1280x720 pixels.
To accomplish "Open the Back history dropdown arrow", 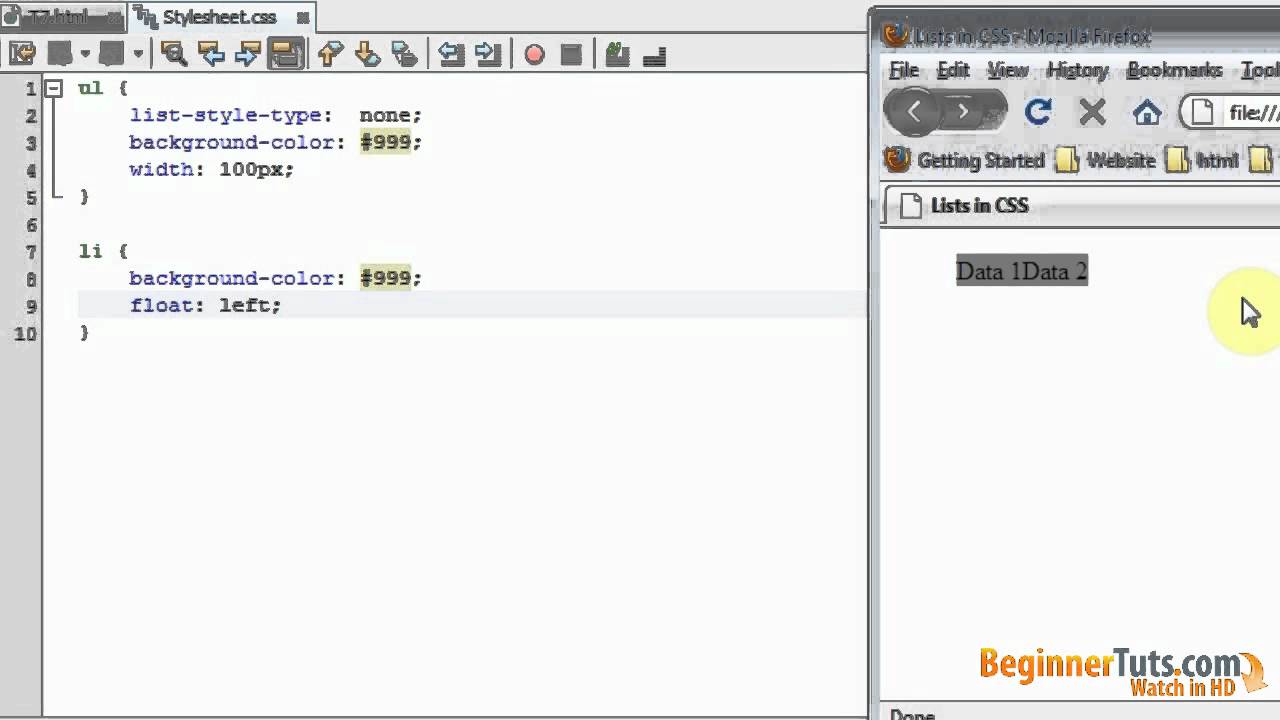I will click(x=85, y=54).
